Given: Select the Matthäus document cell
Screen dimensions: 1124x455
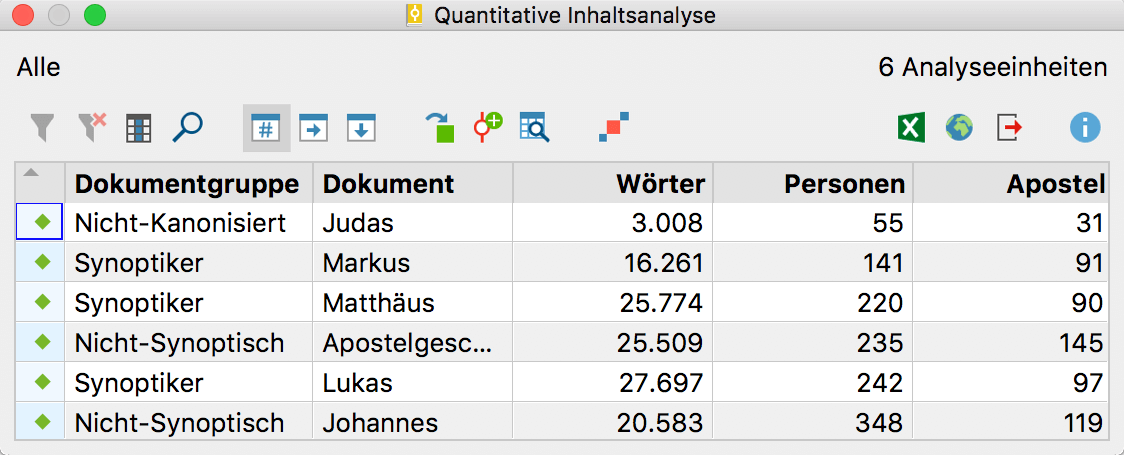Looking at the screenshot, I should (412, 303).
